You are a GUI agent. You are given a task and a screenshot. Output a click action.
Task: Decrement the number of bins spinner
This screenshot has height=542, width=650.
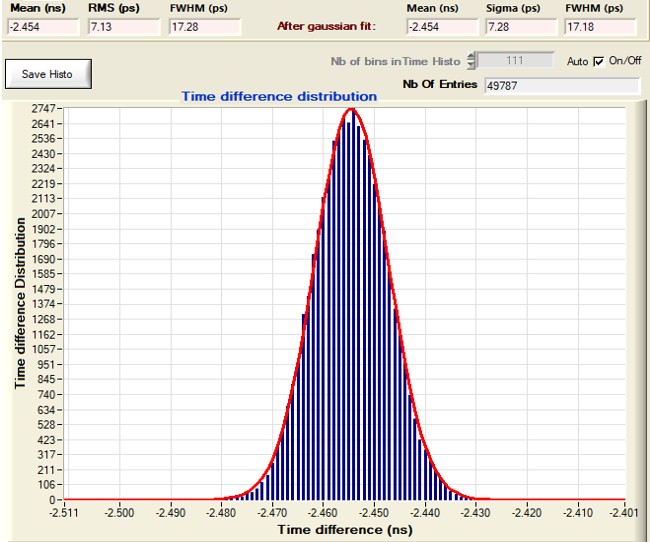click(473, 65)
